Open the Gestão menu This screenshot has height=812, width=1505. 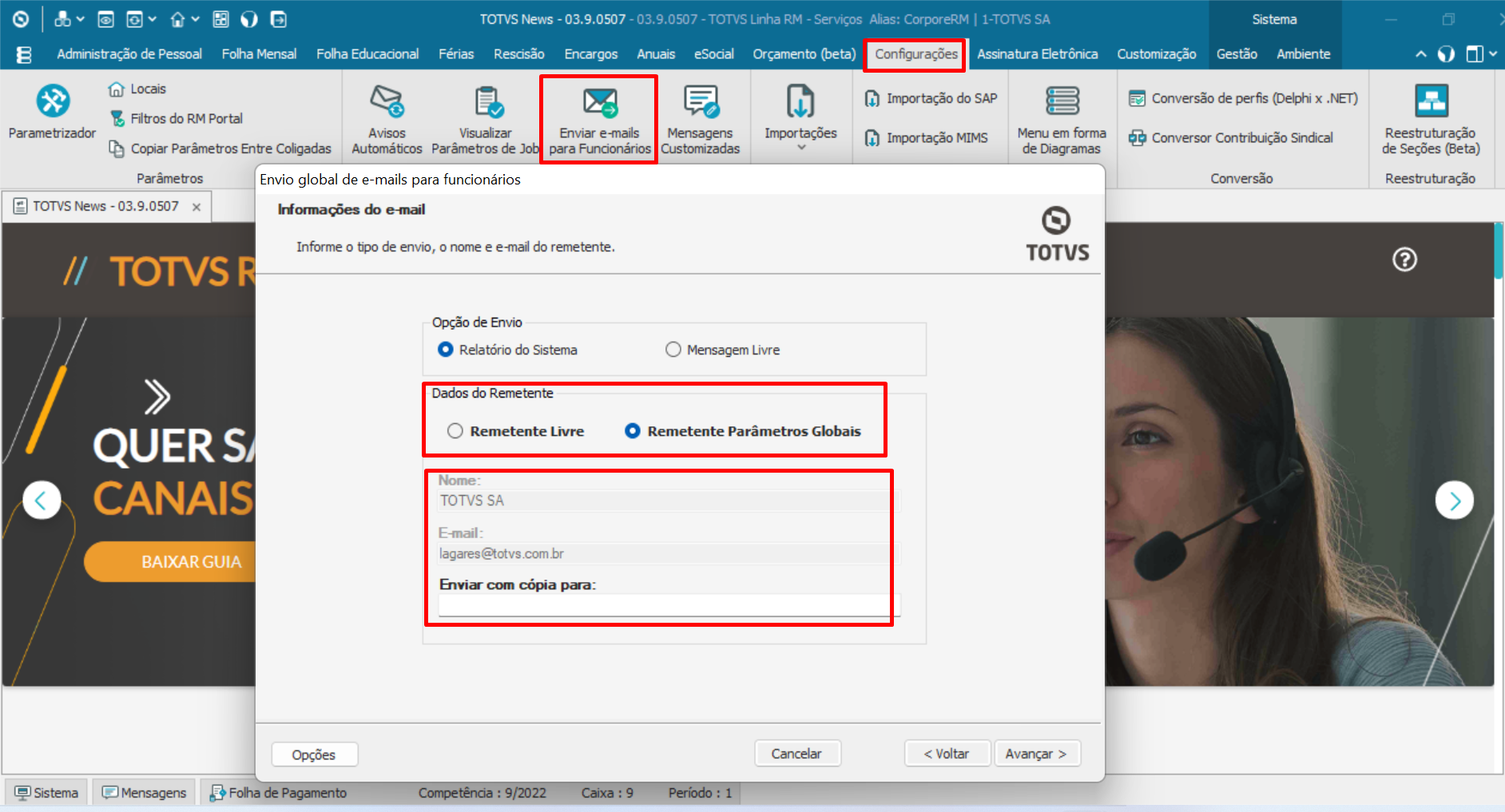click(1237, 54)
